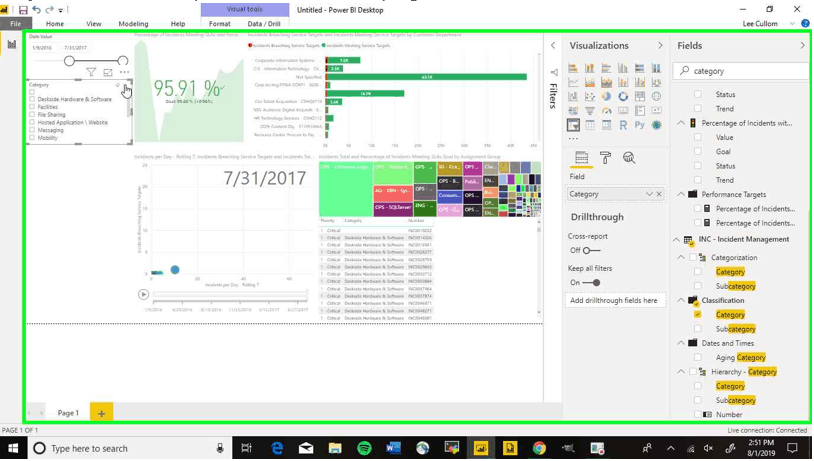Click in the Fields search box
Image resolution: width=814 pixels, height=461 pixels.
click(x=742, y=71)
